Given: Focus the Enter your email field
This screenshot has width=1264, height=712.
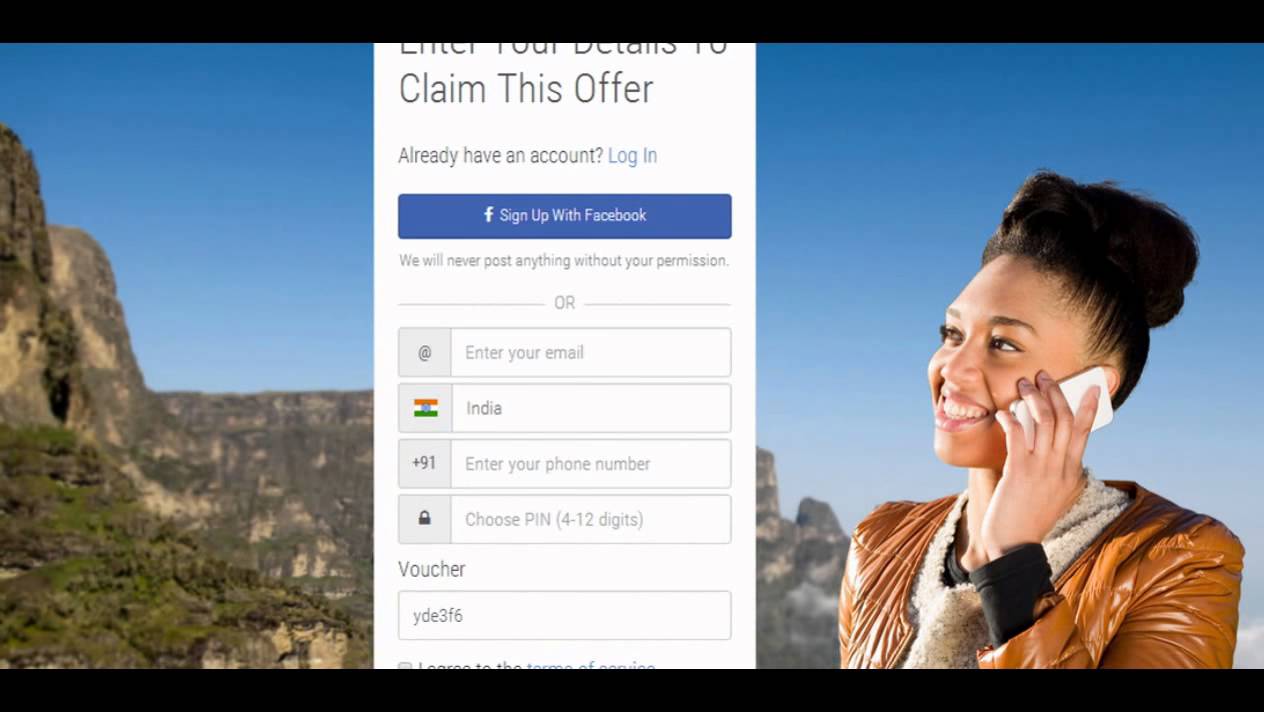Looking at the screenshot, I should [x=590, y=353].
